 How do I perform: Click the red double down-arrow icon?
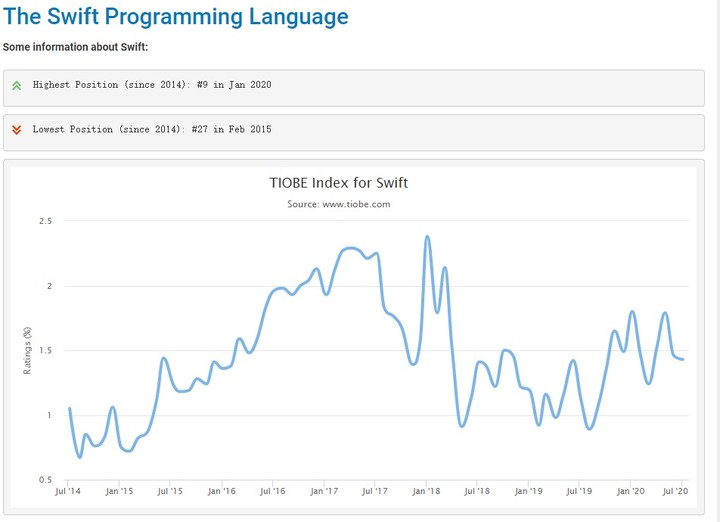(x=16, y=130)
